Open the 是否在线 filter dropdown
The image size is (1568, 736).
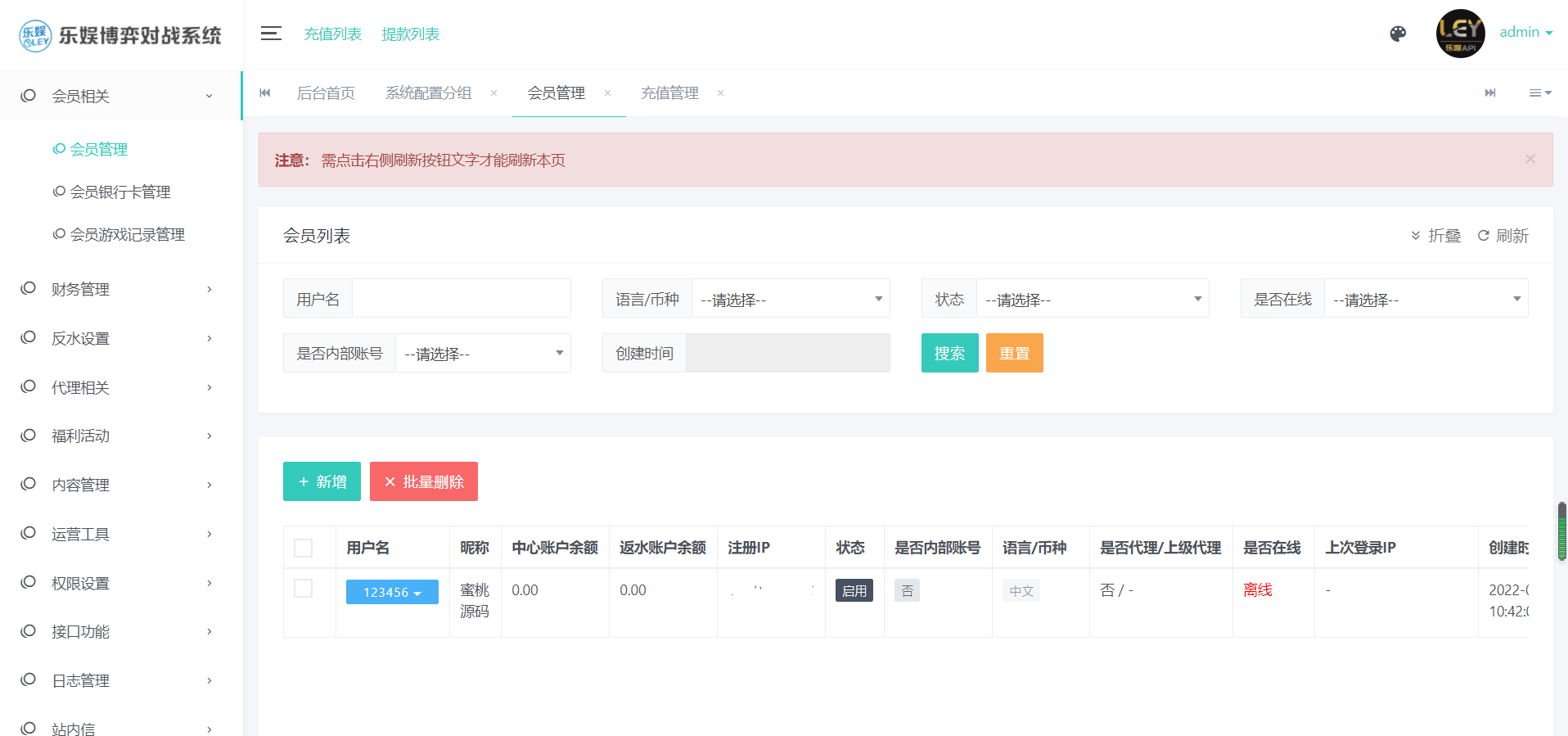coord(1425,299)
